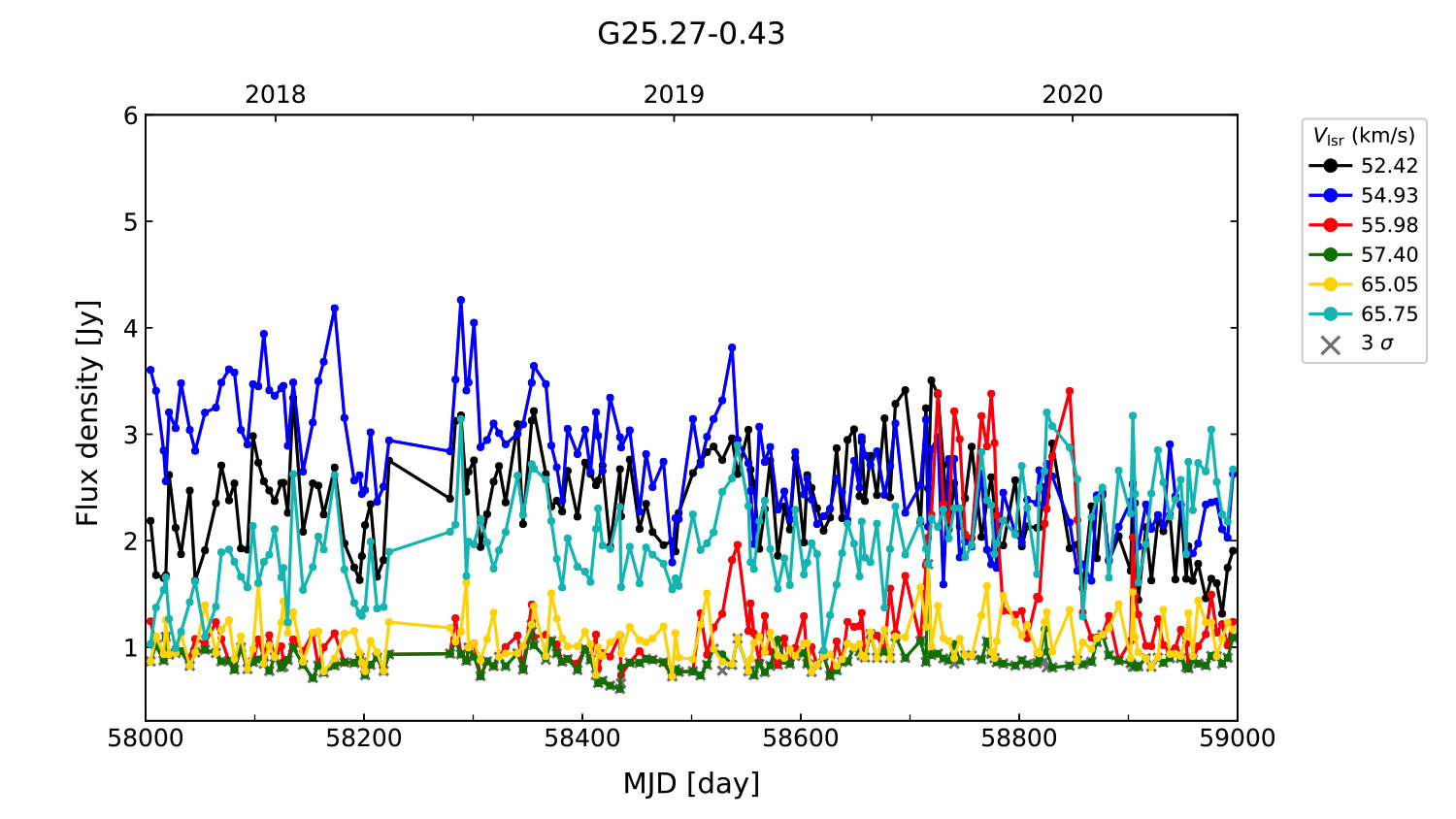Click the cyan 65.75 legend marker
1456x819 pixels.
(1330, 314)
